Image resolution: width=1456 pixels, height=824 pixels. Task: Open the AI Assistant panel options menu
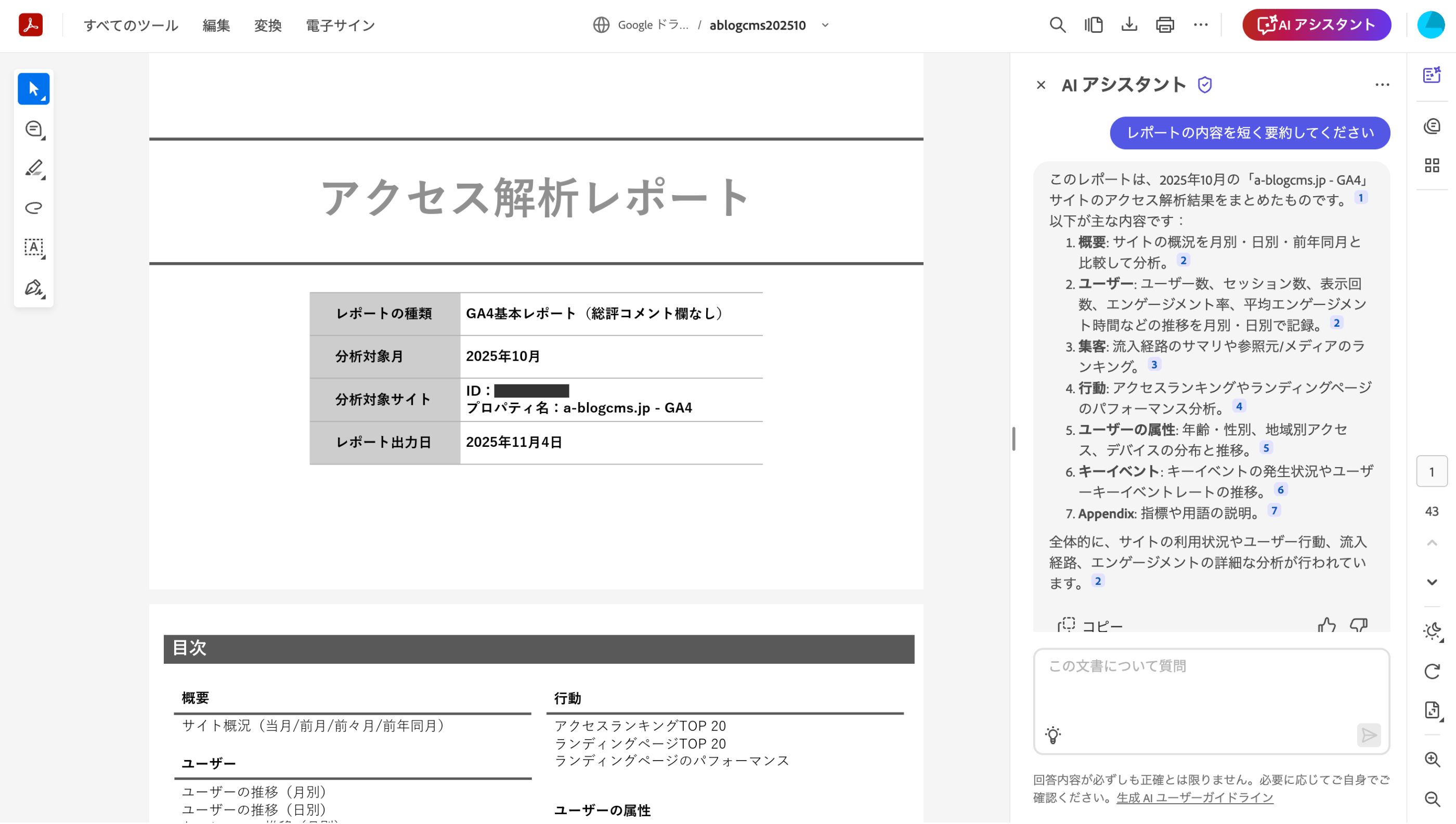coord(1382,85)
